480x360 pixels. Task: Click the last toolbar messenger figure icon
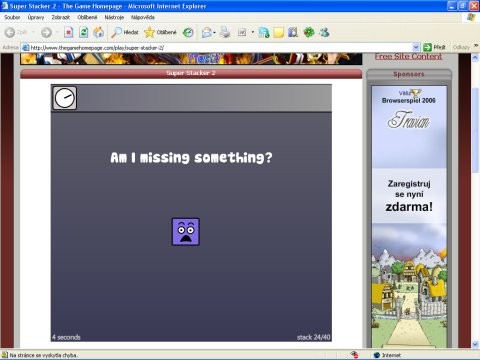click(324, 32)
